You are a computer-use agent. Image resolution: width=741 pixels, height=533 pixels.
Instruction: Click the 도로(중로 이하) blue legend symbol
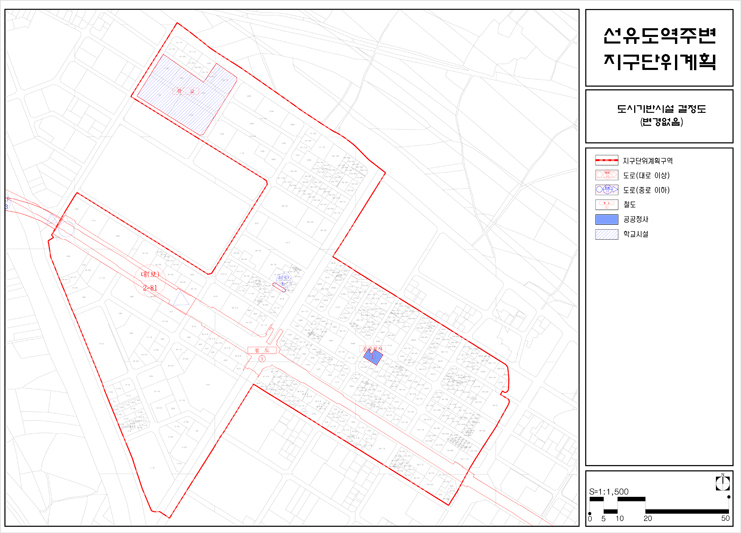click(607, 190)
